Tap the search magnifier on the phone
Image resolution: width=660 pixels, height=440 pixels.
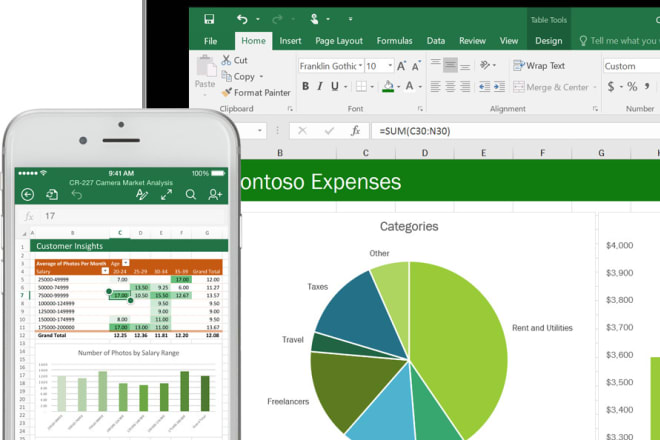(191, 194)
